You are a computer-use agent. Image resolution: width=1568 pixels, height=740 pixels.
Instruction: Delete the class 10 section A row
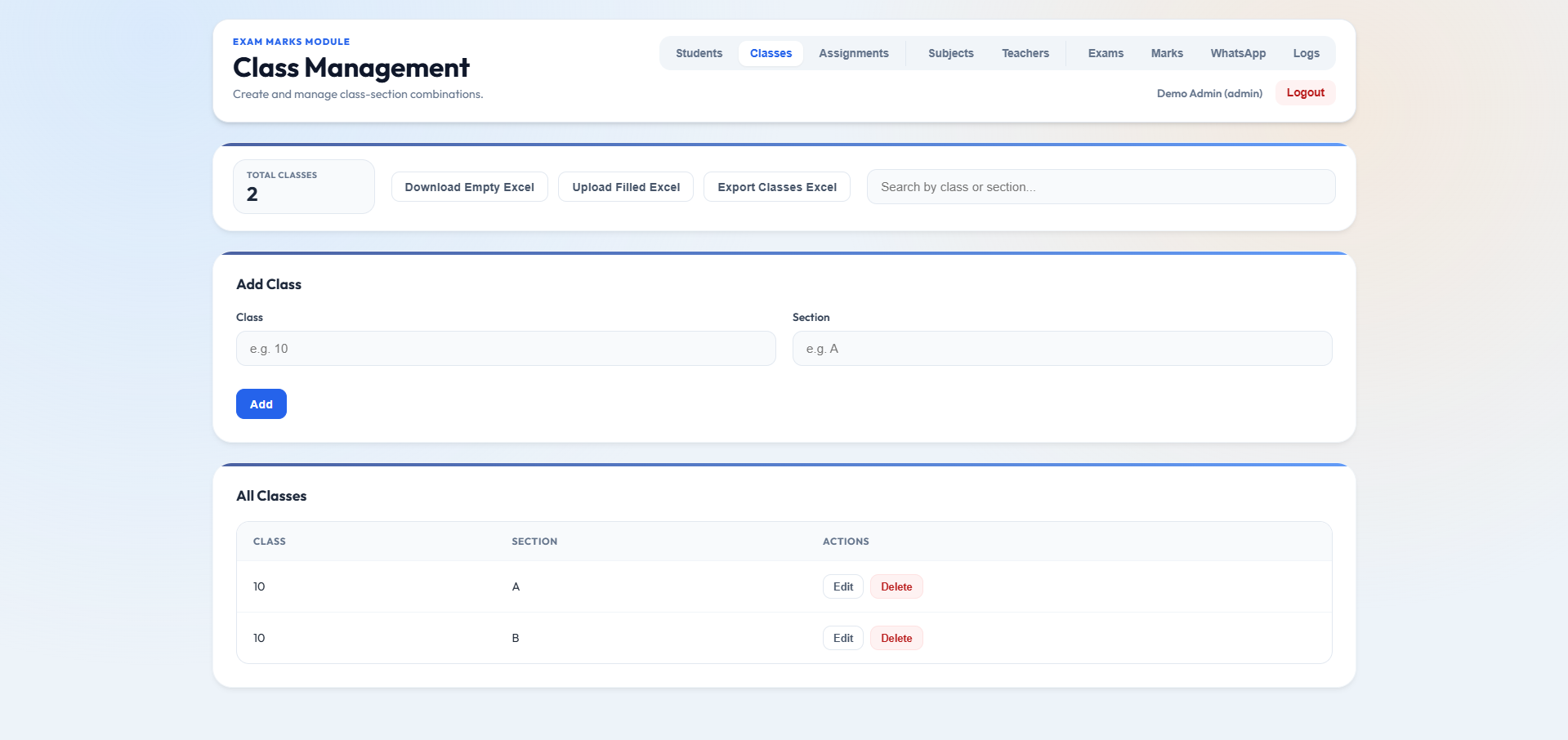(x=896, y=586)
